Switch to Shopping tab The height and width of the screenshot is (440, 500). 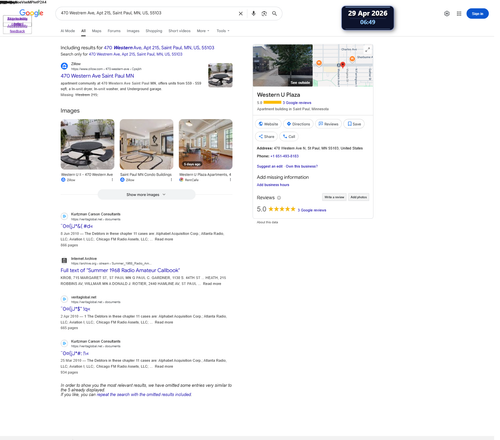click(x=154, y=31)
